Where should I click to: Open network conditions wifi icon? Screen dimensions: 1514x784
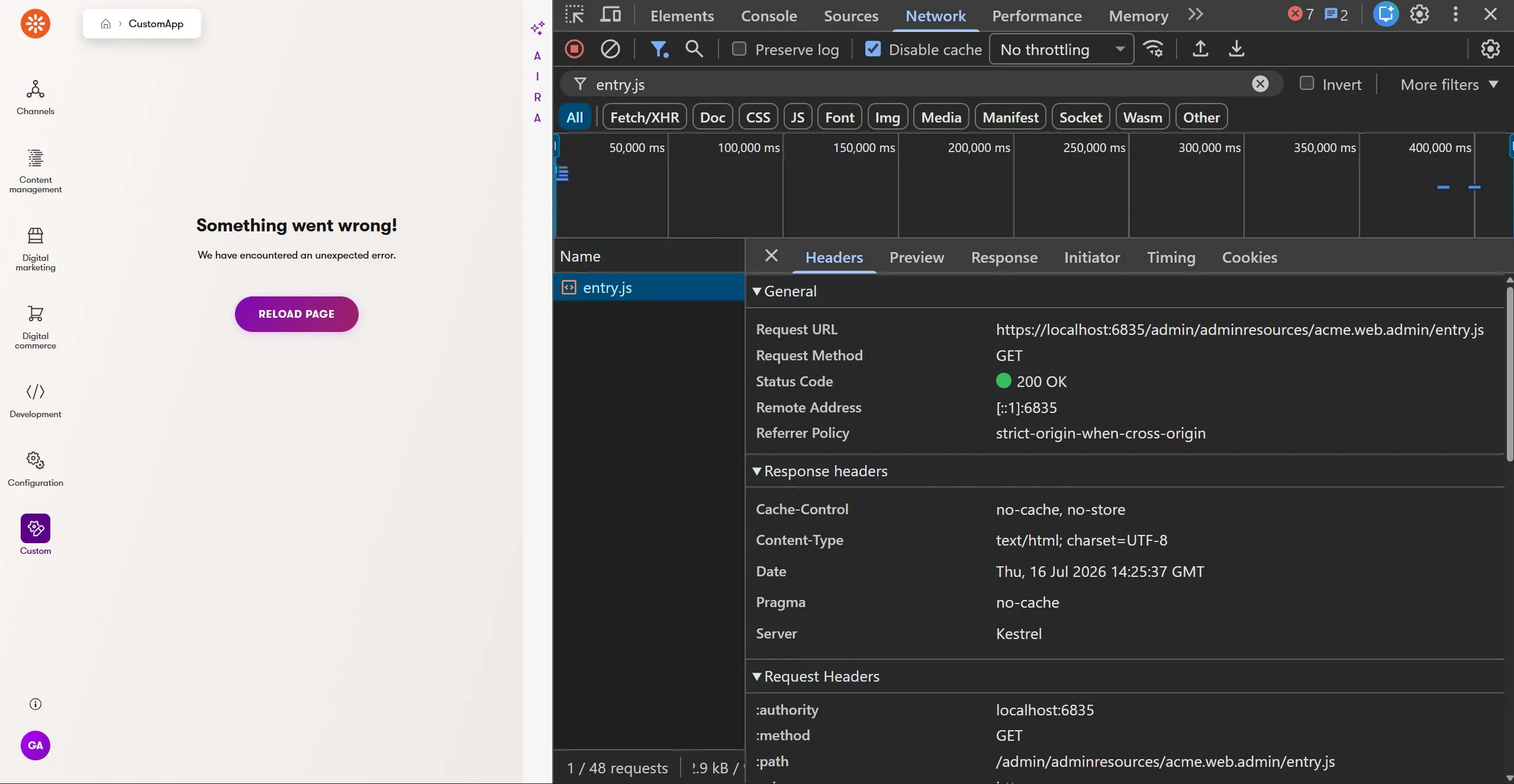click(1154, 49)
